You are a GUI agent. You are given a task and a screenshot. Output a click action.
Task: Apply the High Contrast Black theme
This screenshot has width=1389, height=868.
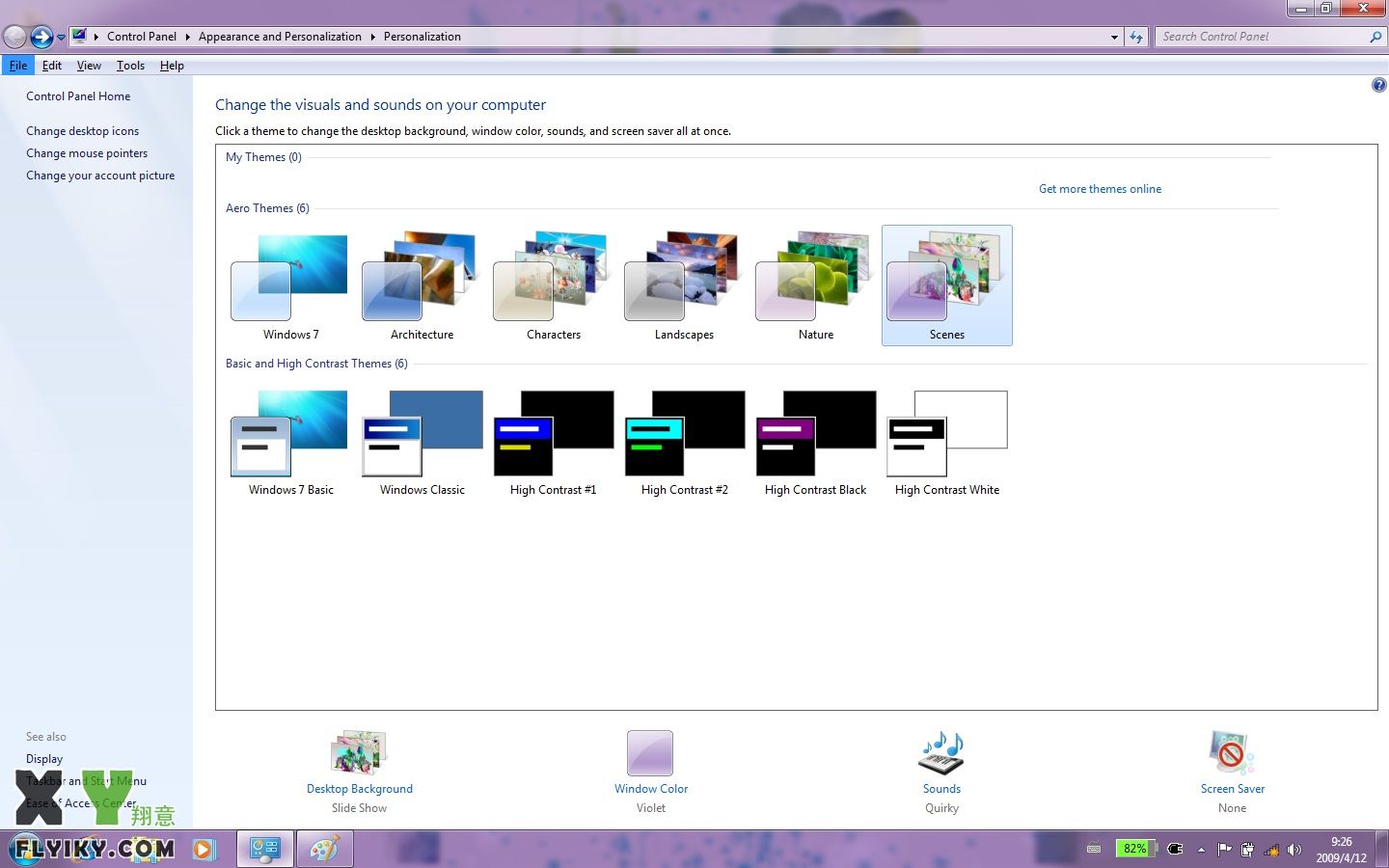(815, 442)
